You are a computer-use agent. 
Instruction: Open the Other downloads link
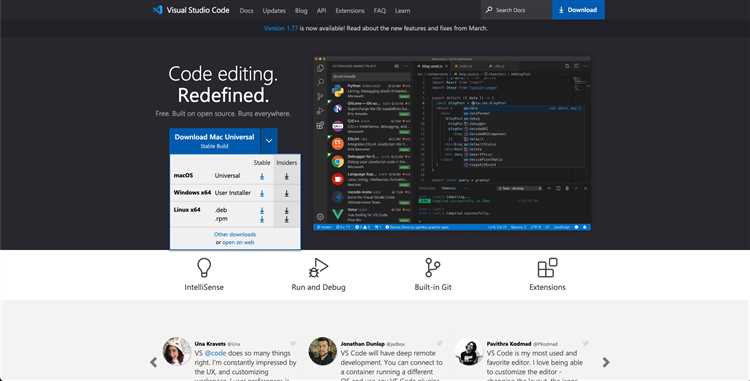[235, 234]
